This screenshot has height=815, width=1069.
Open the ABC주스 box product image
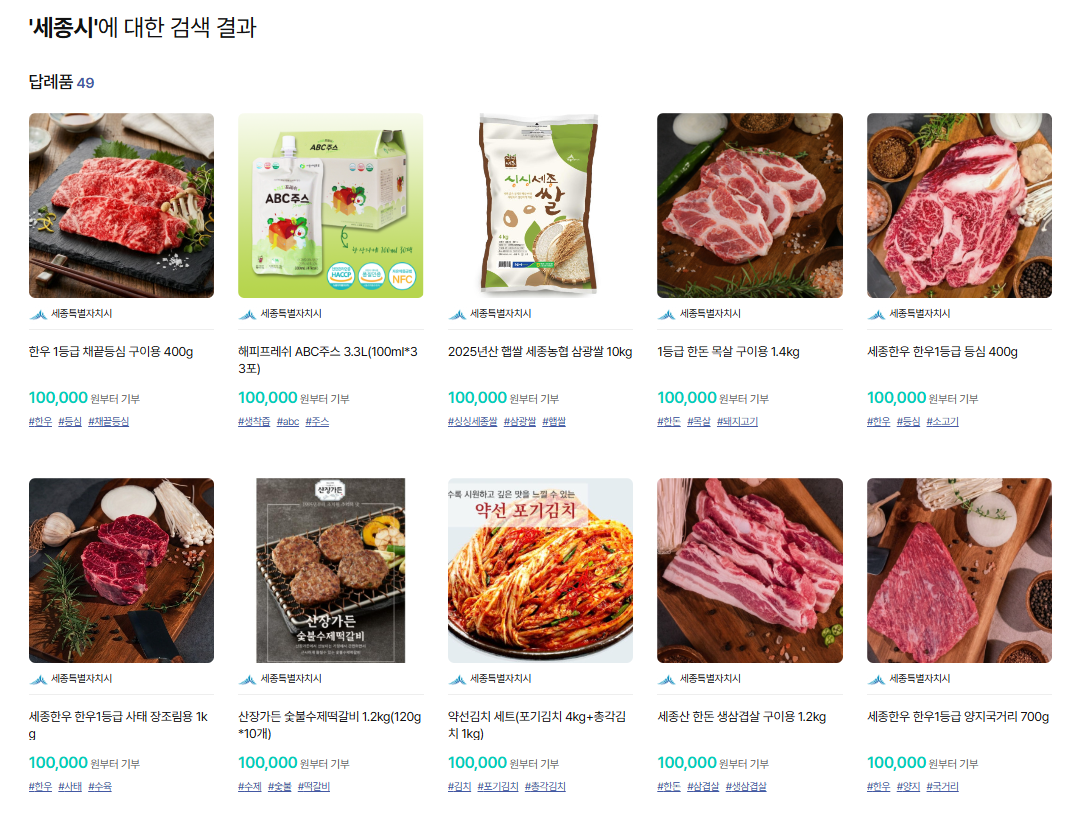click(x=331, y=205)
